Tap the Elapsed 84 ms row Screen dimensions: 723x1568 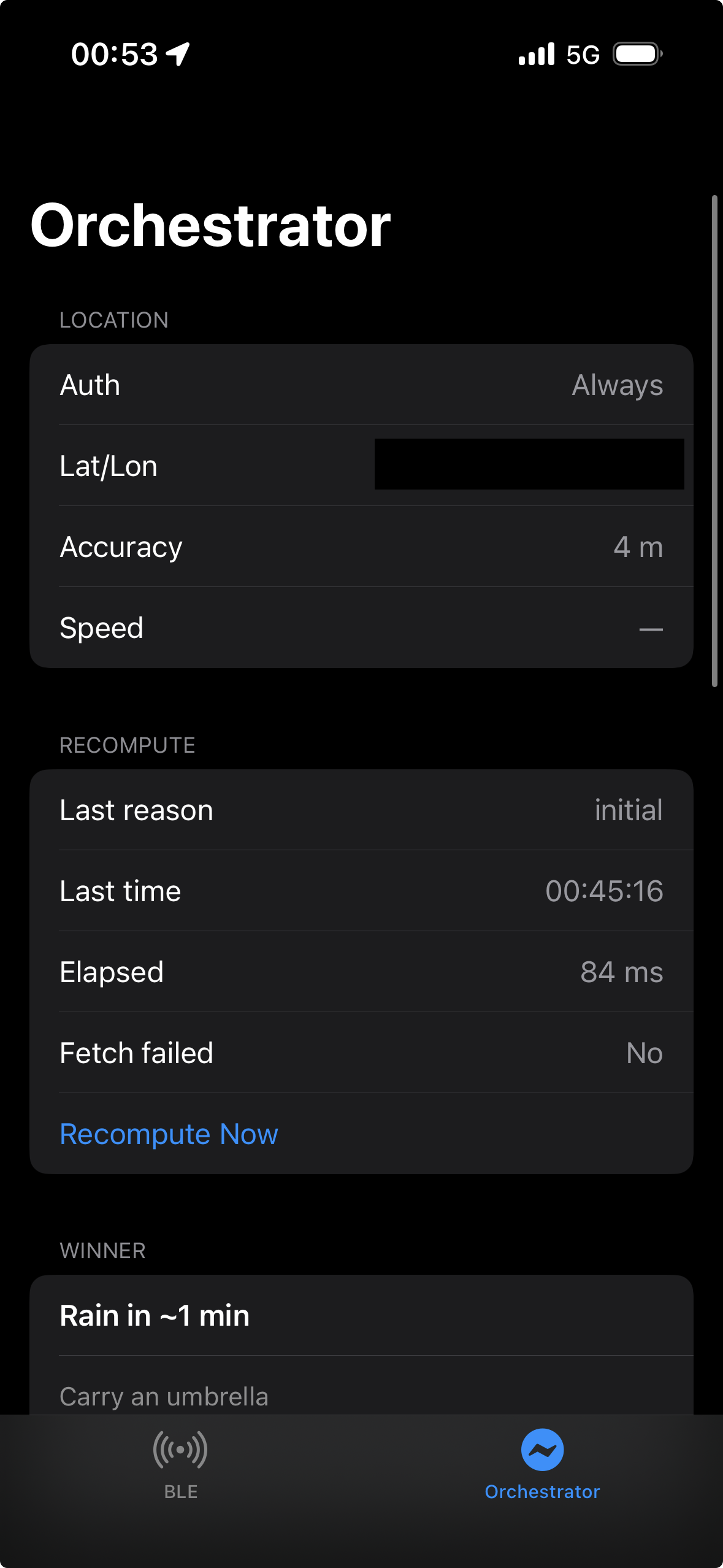click(x=361, y=972)
